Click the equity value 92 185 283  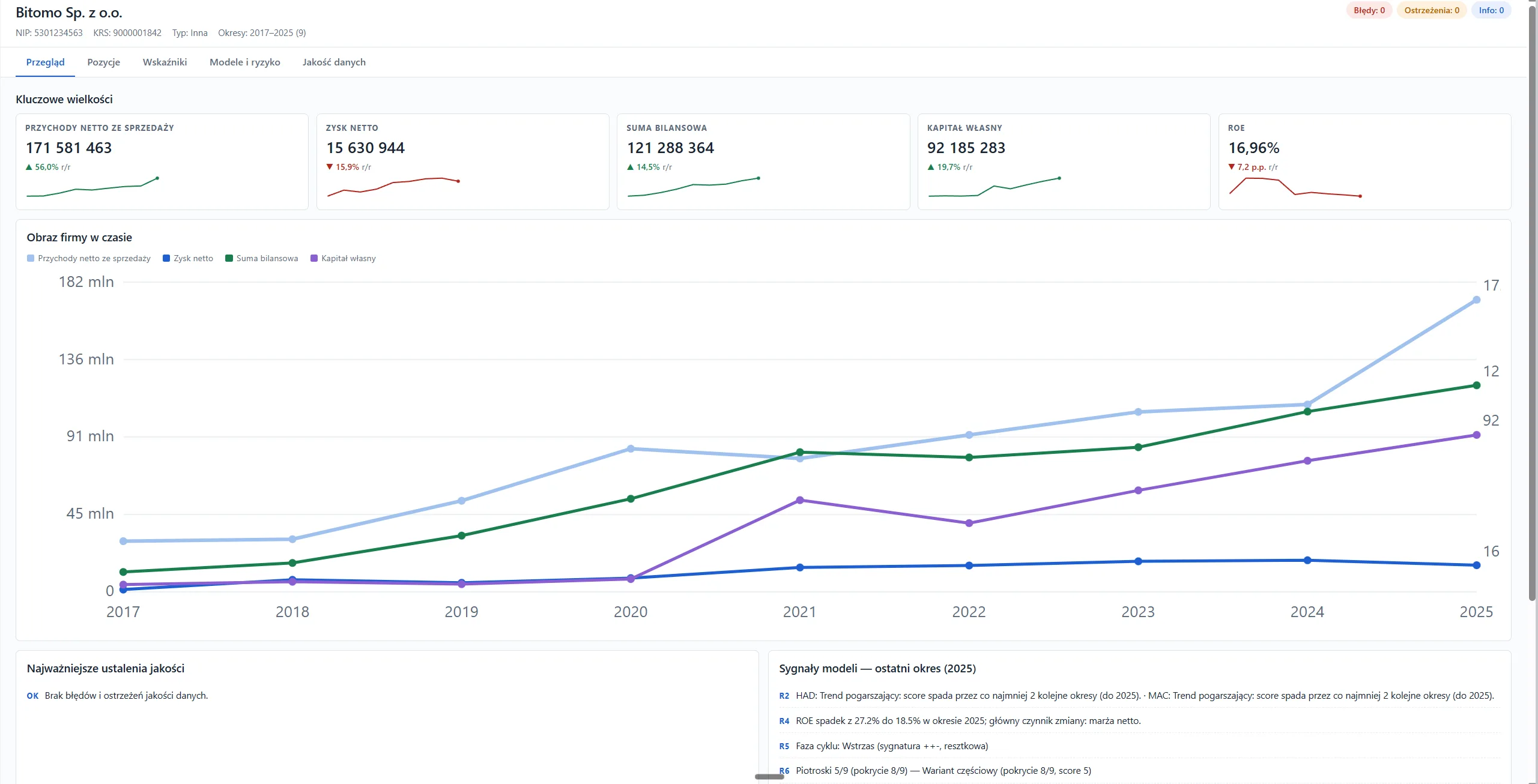coord(966,148)
